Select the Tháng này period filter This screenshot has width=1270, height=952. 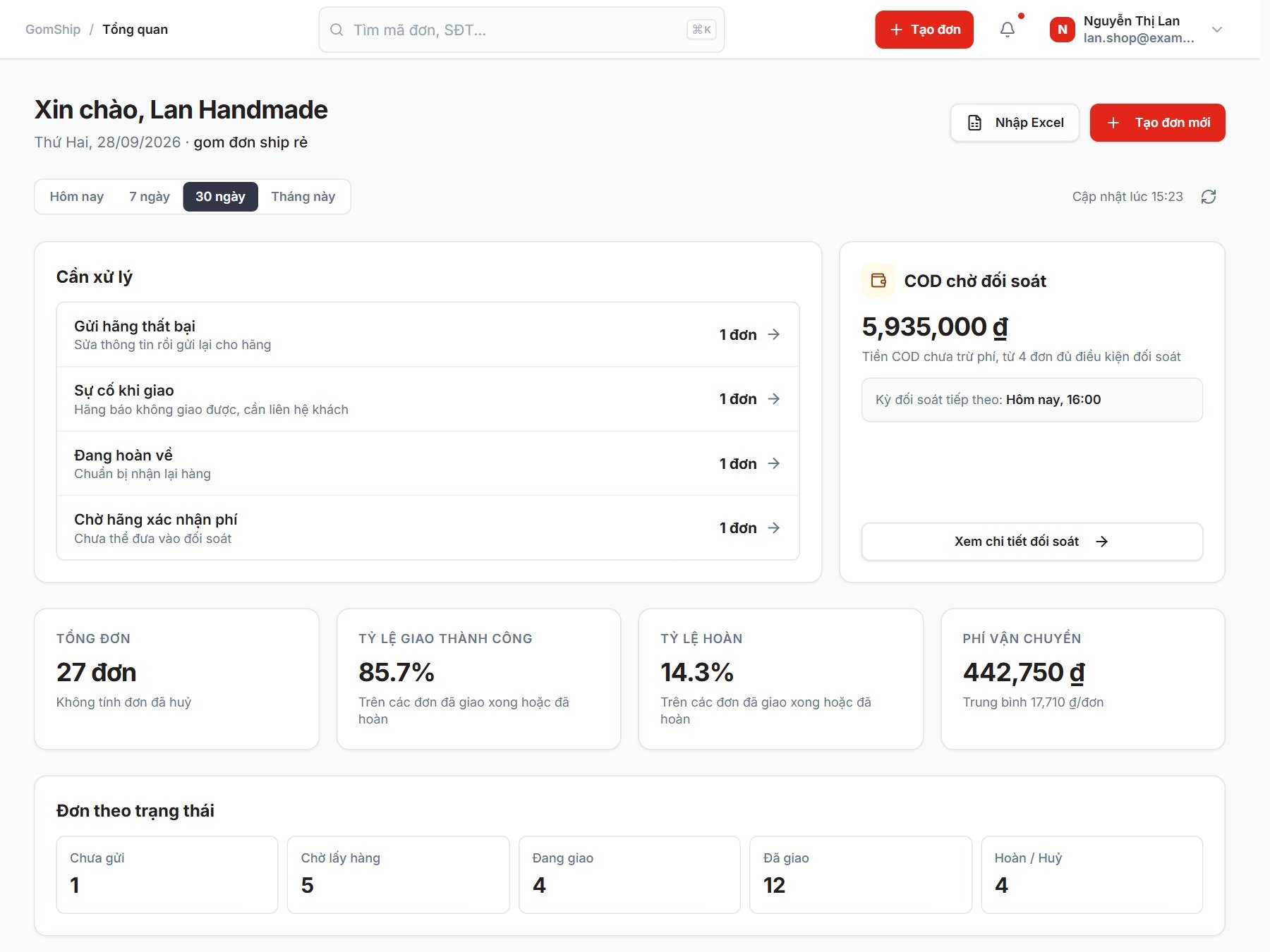click(x=303, y=197)
